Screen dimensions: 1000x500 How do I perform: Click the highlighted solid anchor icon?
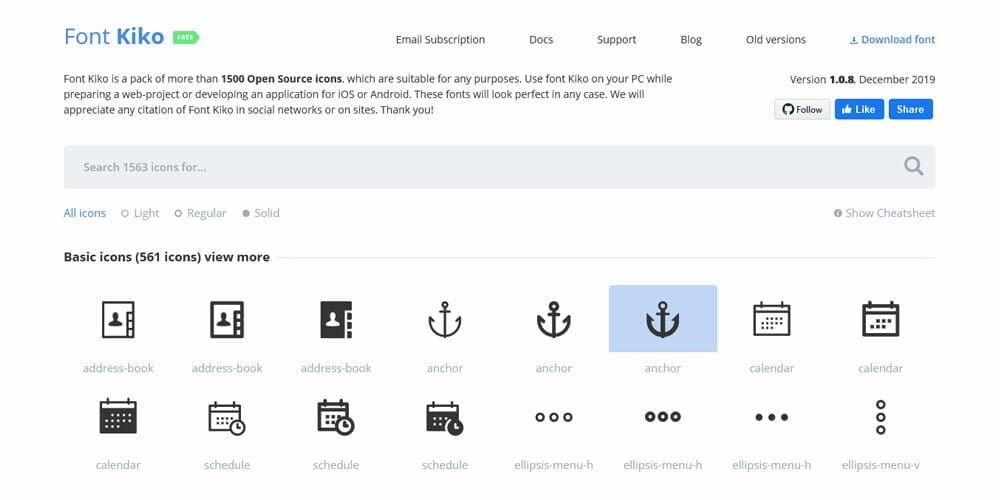[663, 319]
